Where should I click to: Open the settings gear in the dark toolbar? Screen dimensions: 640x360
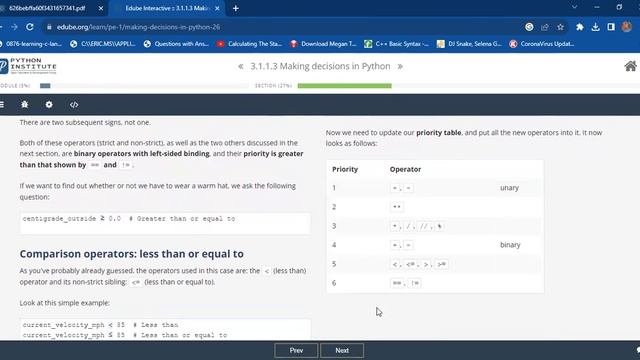pos(49,104)
